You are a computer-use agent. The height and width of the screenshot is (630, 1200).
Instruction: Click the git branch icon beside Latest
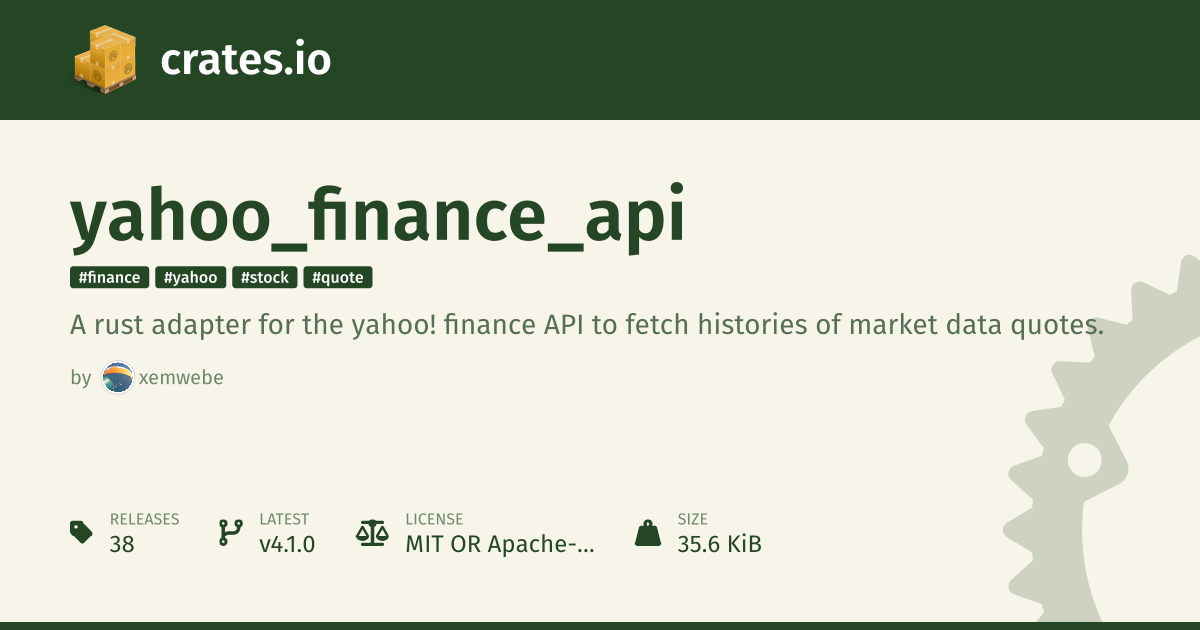pos(230,532)
